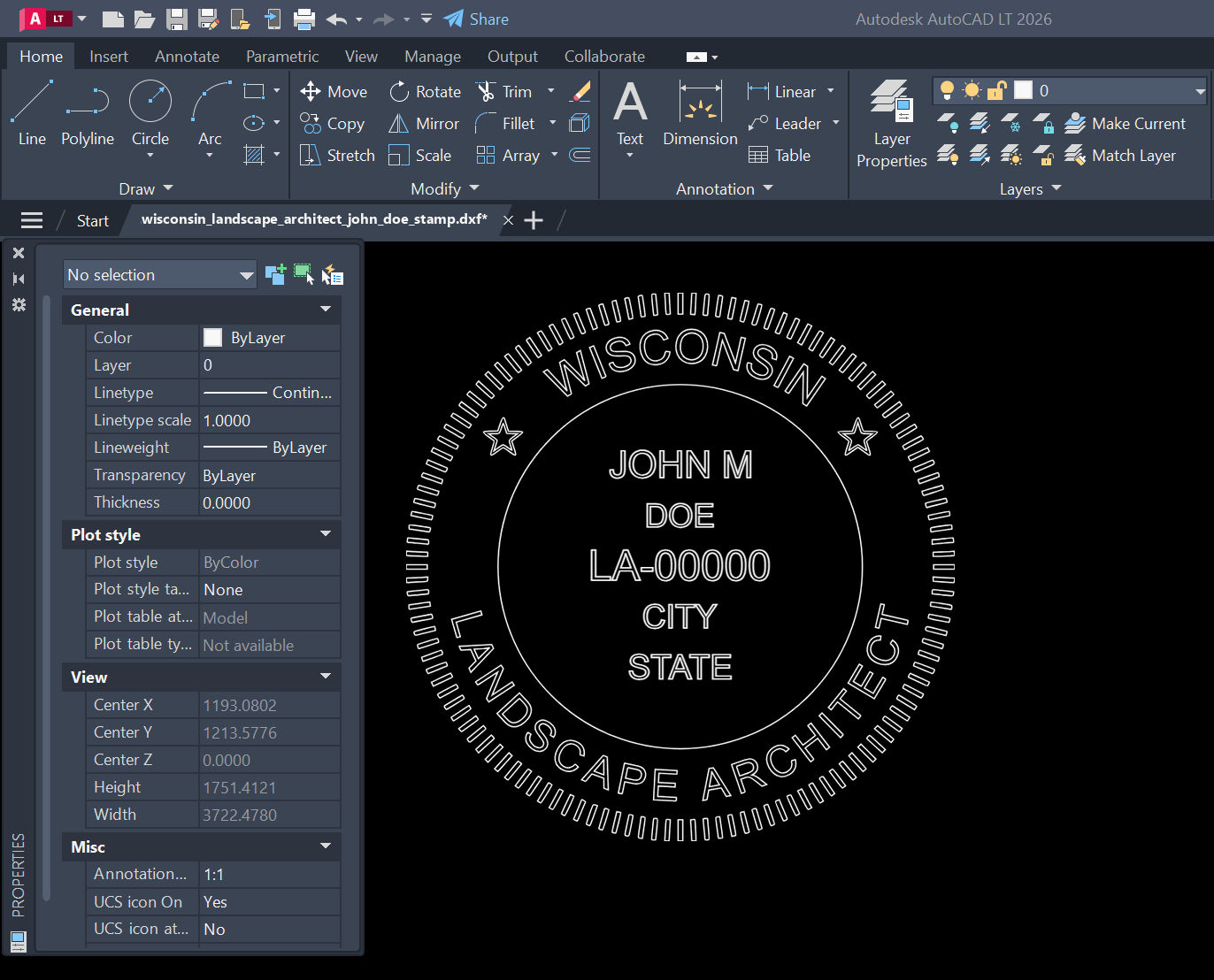The width and height of the screenshot is (1214, 980).
Task: Toggle layer 0 on/off lightbulb
Action: point(947,90)
